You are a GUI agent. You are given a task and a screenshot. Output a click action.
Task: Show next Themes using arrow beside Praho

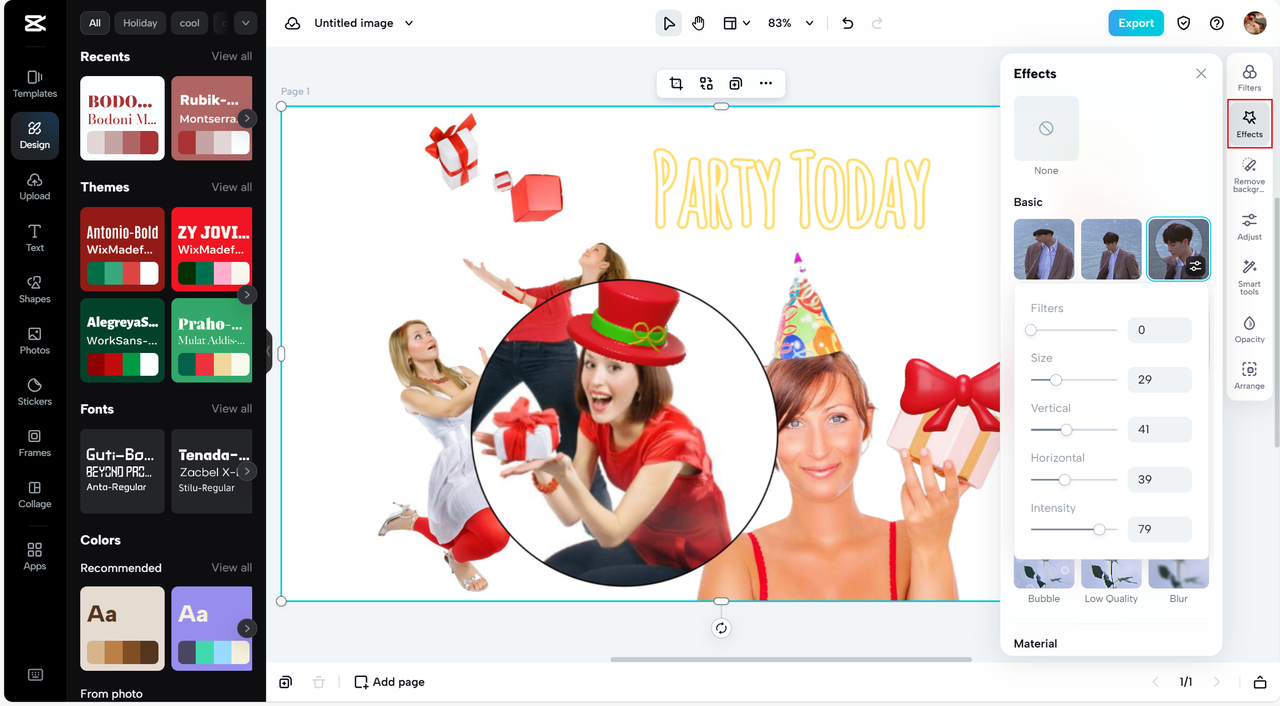click(x=246, y=294)
